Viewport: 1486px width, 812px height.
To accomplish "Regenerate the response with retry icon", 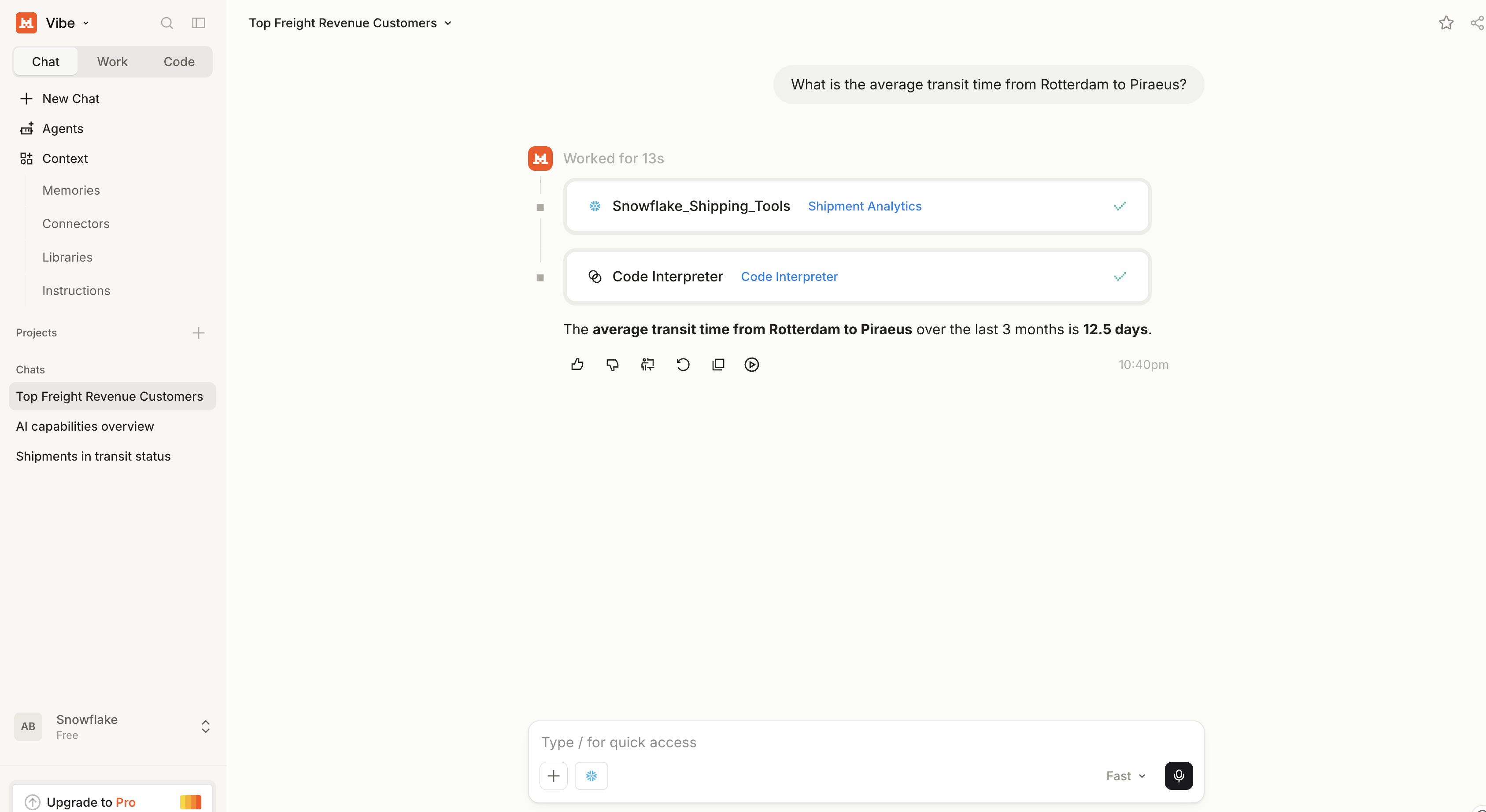I will pyautogui.click(x=683, y=365).
